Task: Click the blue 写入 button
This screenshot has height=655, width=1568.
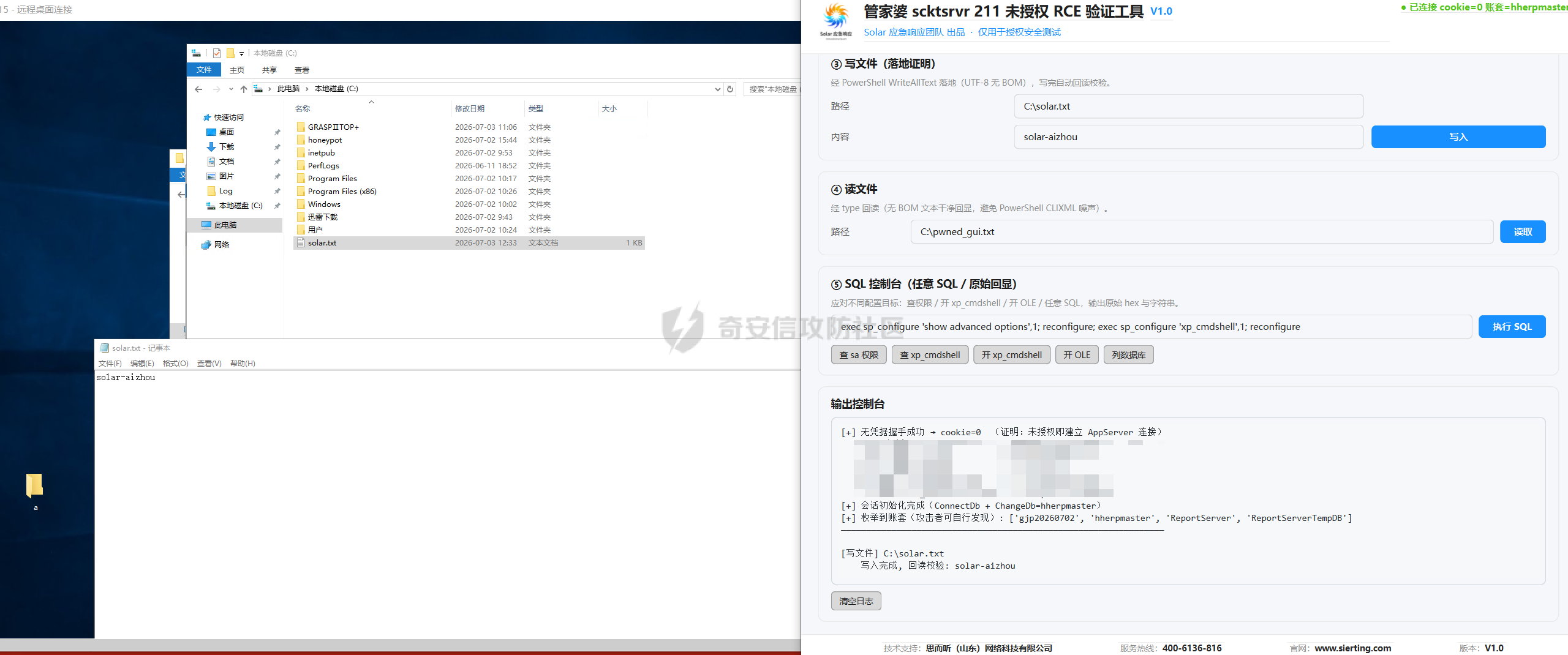Action: pyautogui.click(x=1458, y=137)
